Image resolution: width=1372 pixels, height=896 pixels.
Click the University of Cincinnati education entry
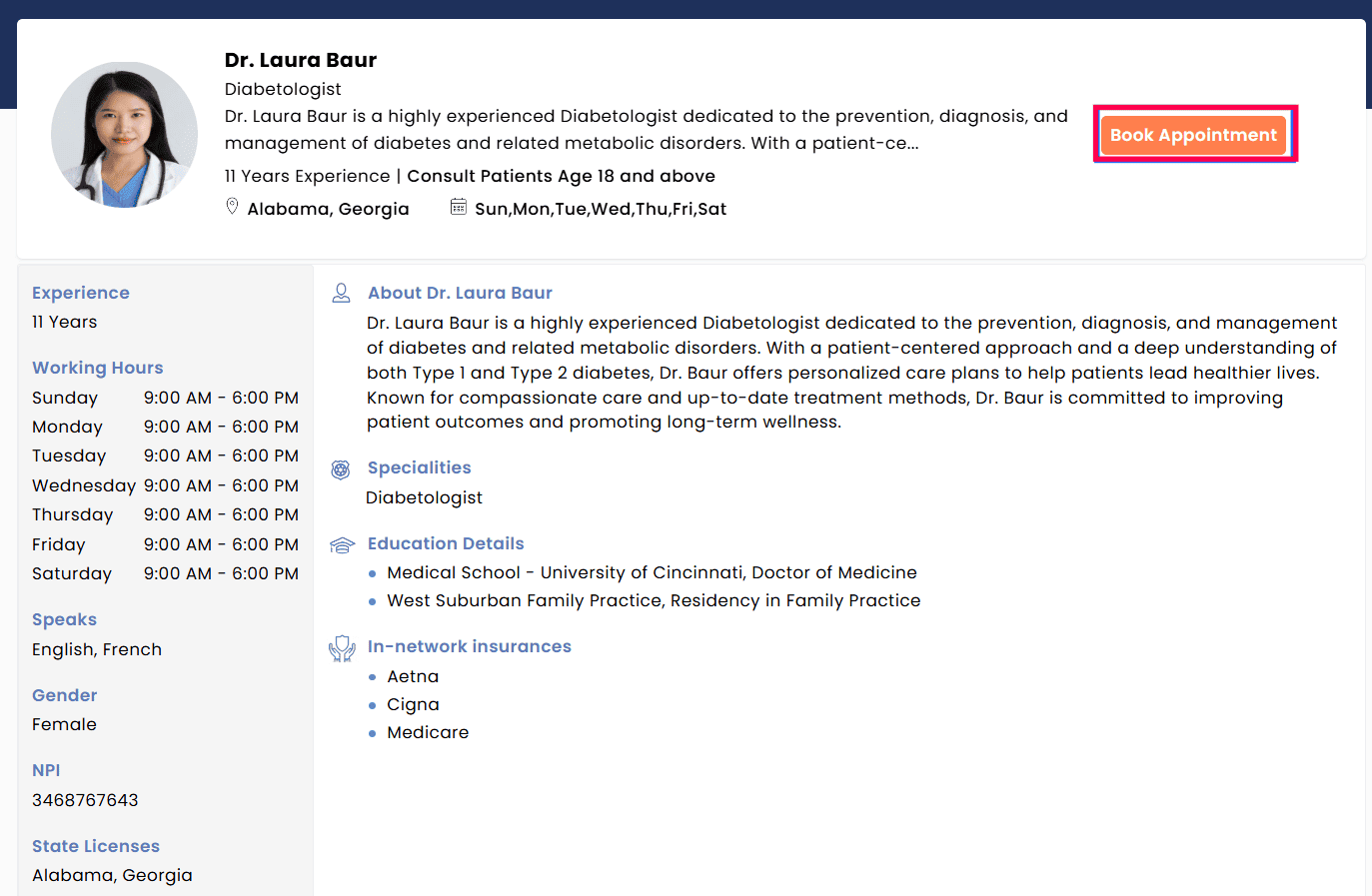click(652, 572)
